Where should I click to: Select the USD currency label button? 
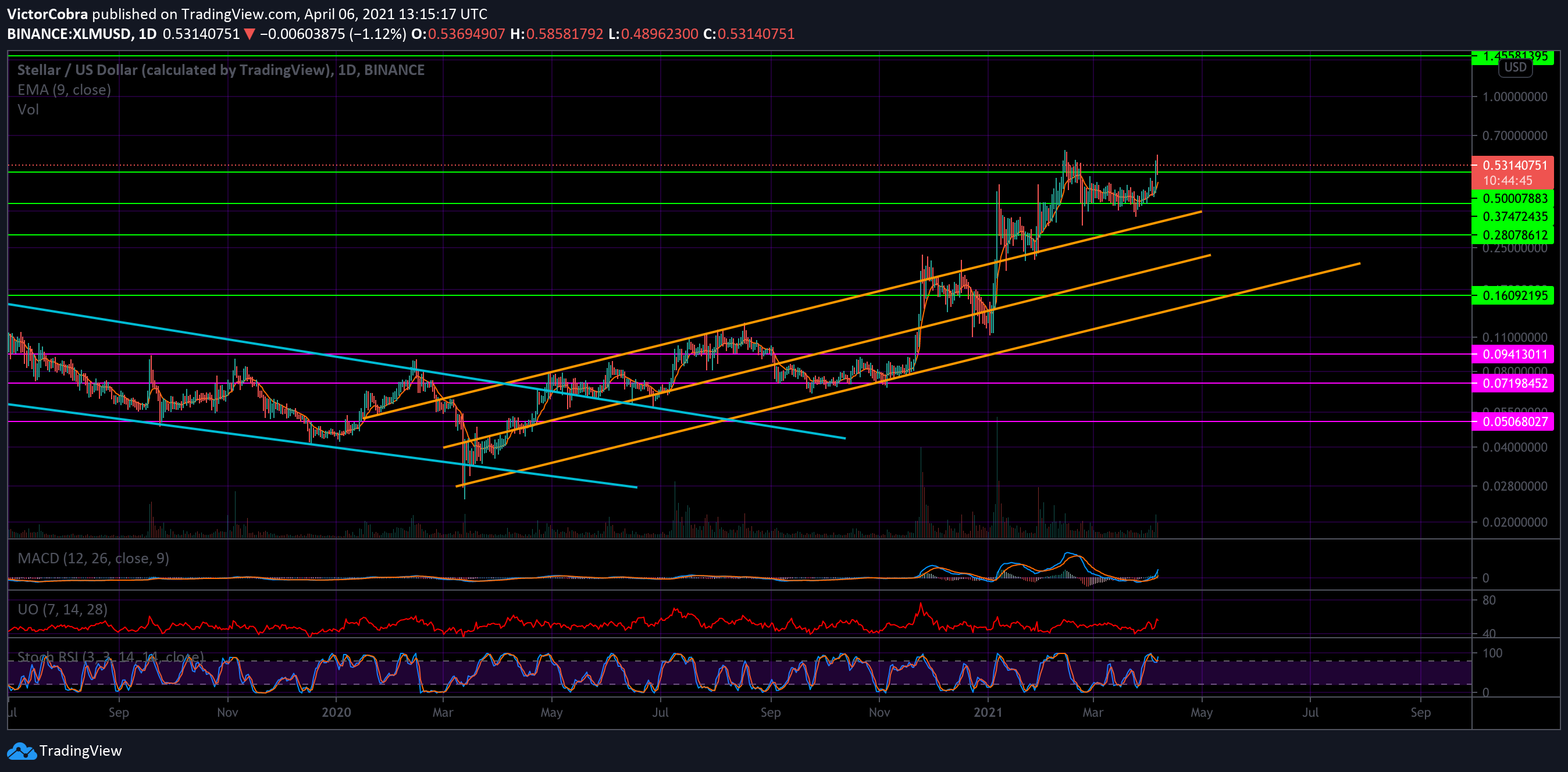click(x=1515, y=67)
